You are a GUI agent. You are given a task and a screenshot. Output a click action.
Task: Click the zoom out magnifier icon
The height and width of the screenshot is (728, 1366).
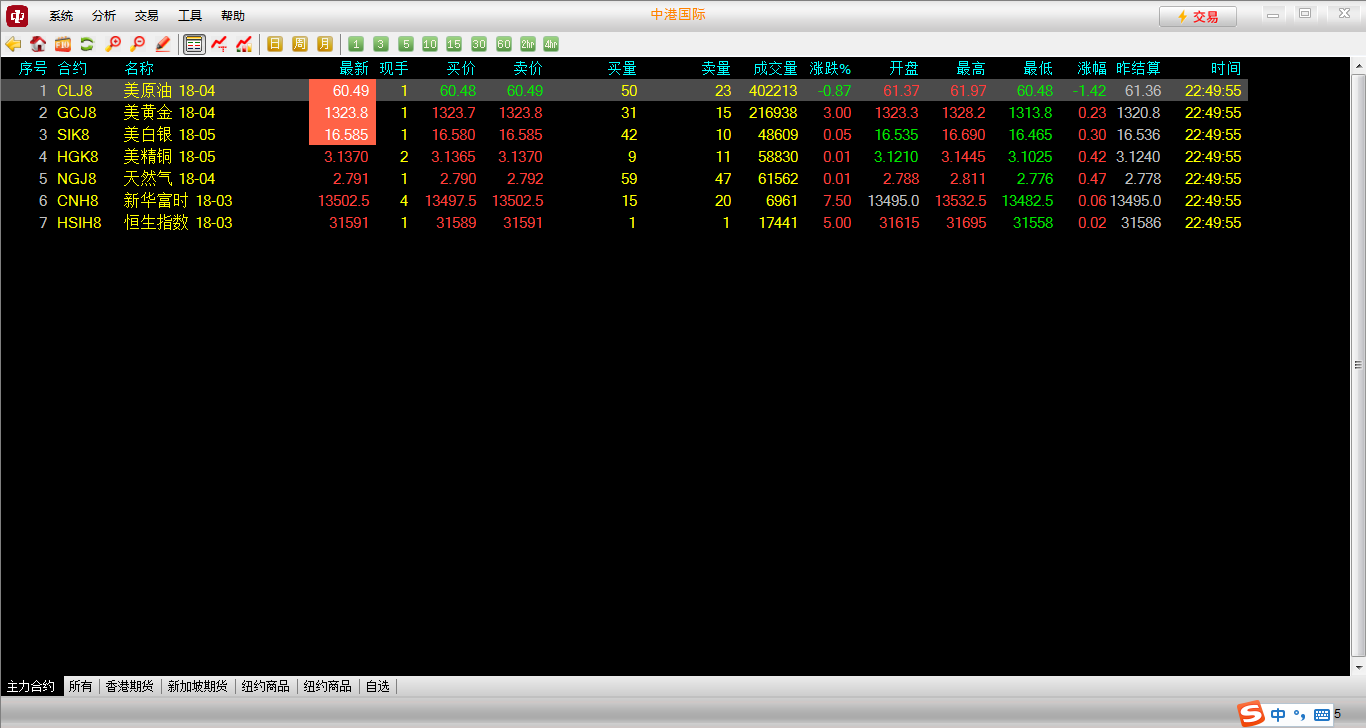(137, 44)
